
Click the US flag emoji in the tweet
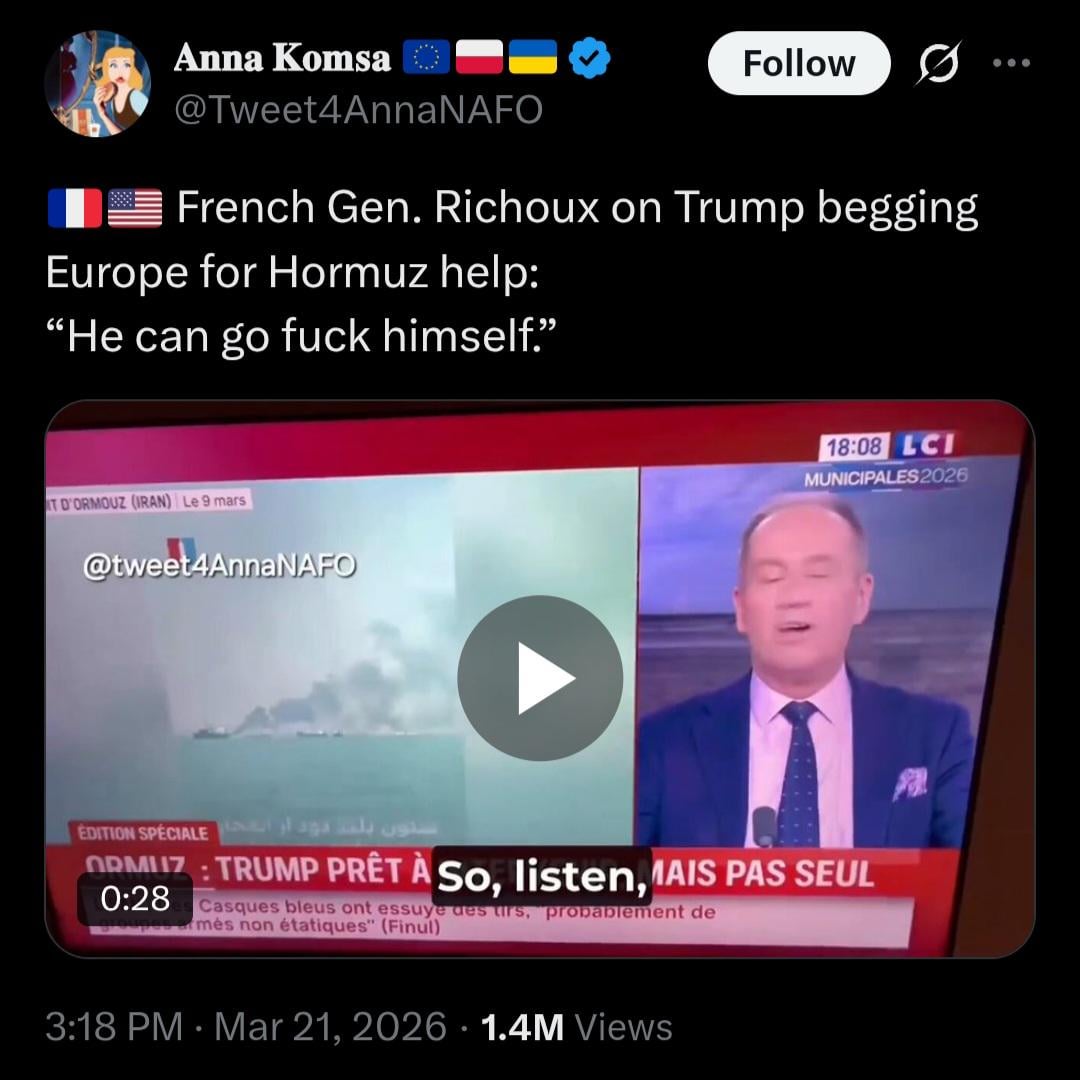tap(135, 208)
